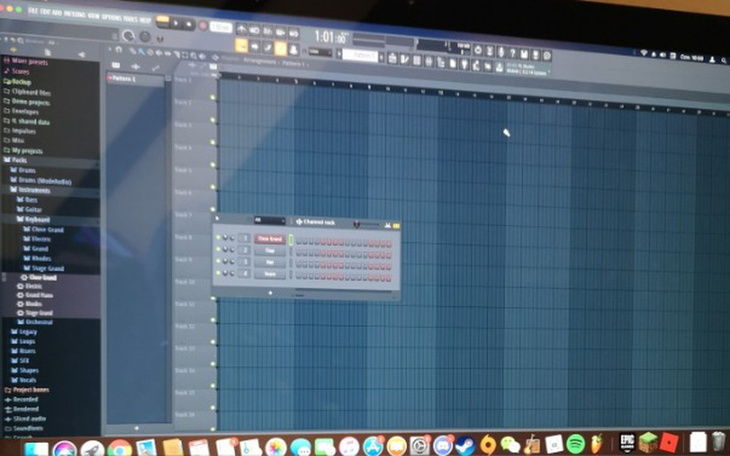Screen dimensions: 730x456
Task: Adjust the channel rack swing slider
Action: (x=367, y=225)
